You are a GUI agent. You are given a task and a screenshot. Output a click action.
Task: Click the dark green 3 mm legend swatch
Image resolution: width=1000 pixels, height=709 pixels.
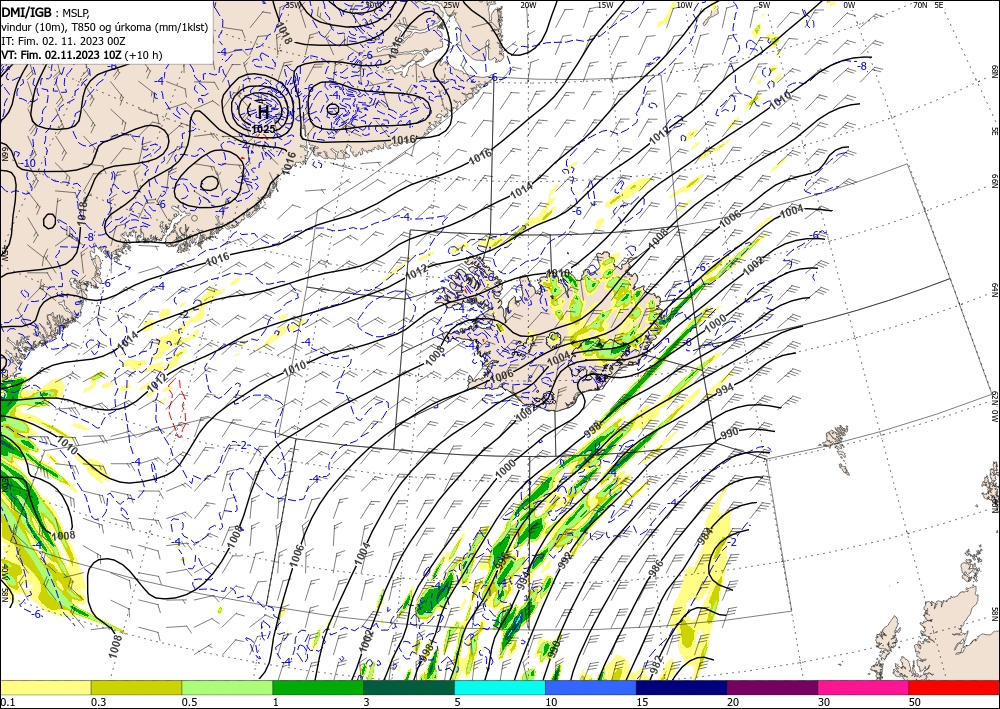point(409,687)
